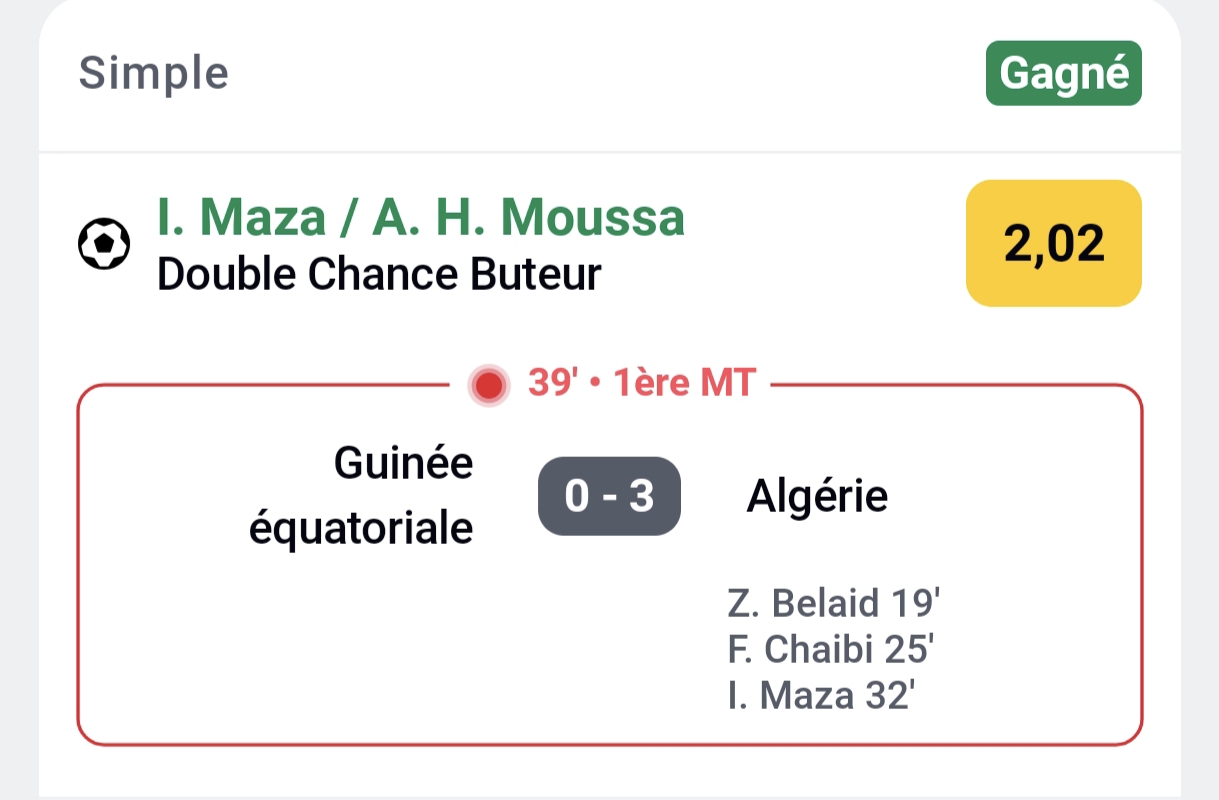Open the Algérie team page
The height and width of the screenshot is (800, 1219).
tap(818, 495)
